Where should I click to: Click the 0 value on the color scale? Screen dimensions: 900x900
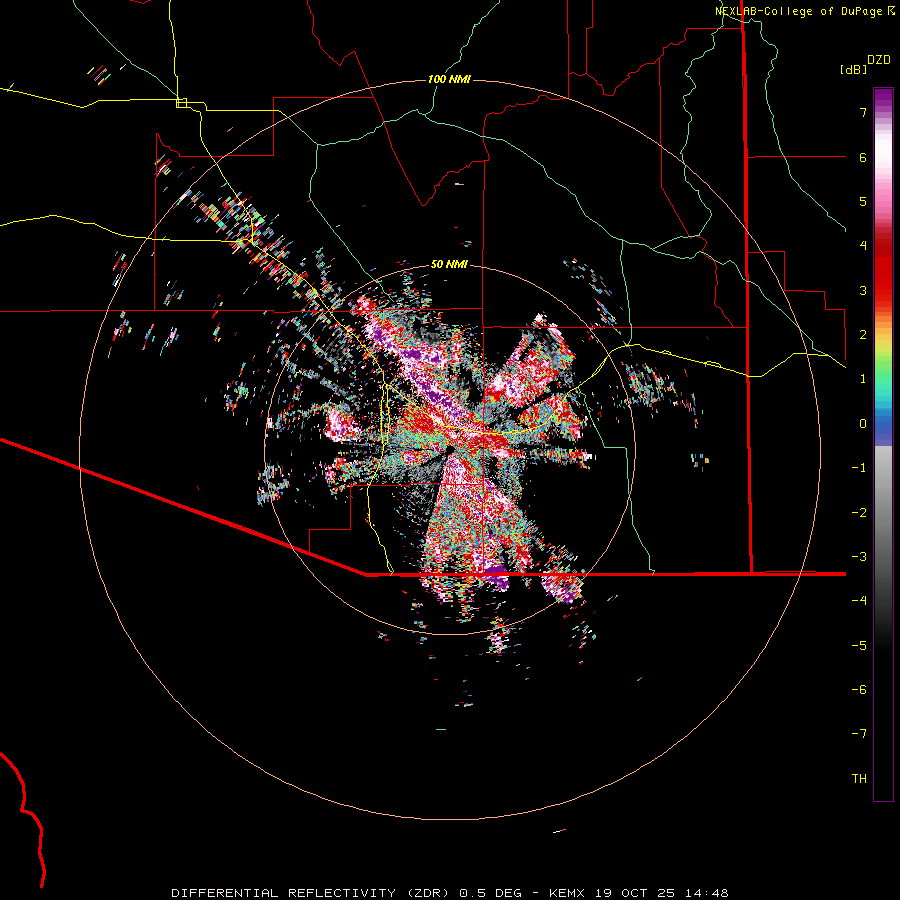pos(863,424)
